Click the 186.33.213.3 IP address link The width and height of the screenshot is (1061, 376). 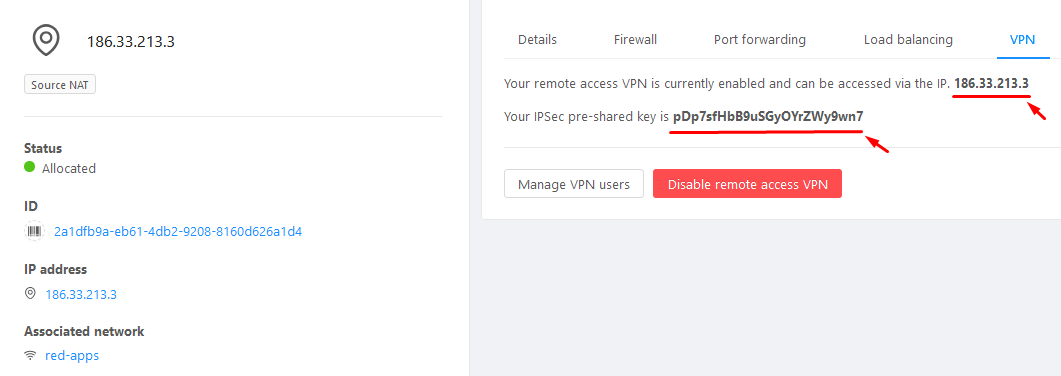[81, 294]
